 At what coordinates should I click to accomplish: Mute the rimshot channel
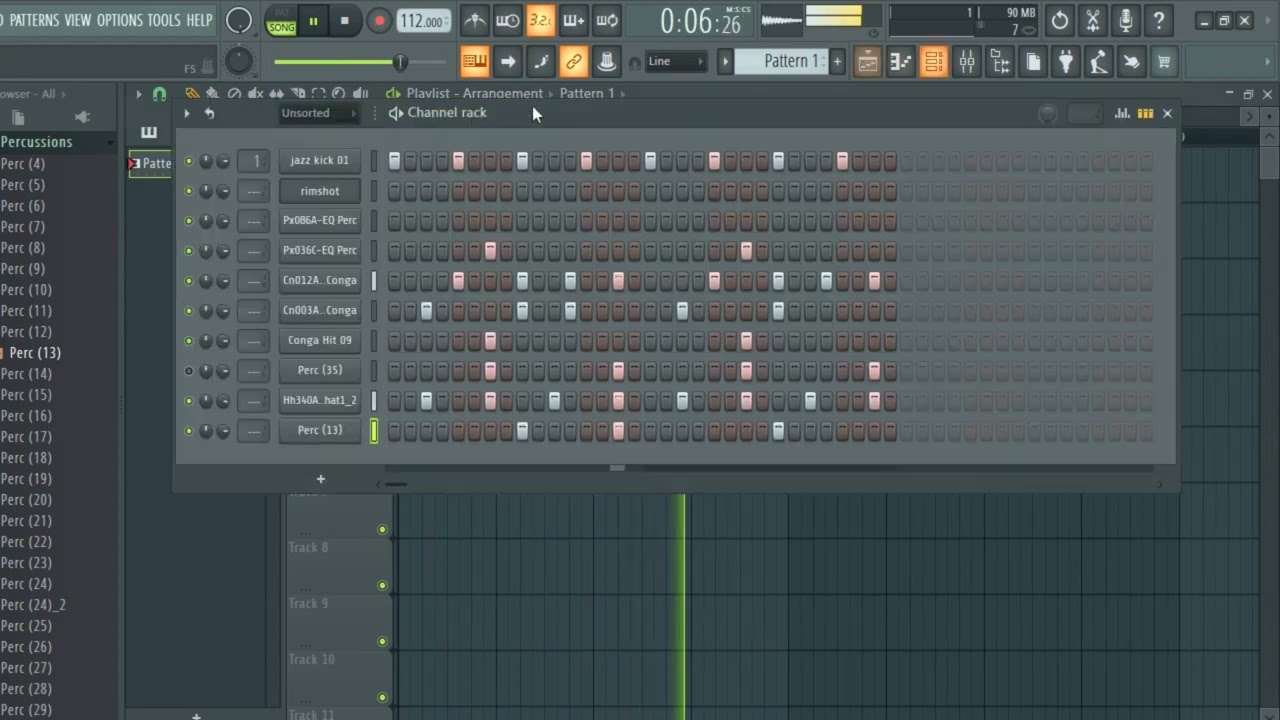coord(188,191)
